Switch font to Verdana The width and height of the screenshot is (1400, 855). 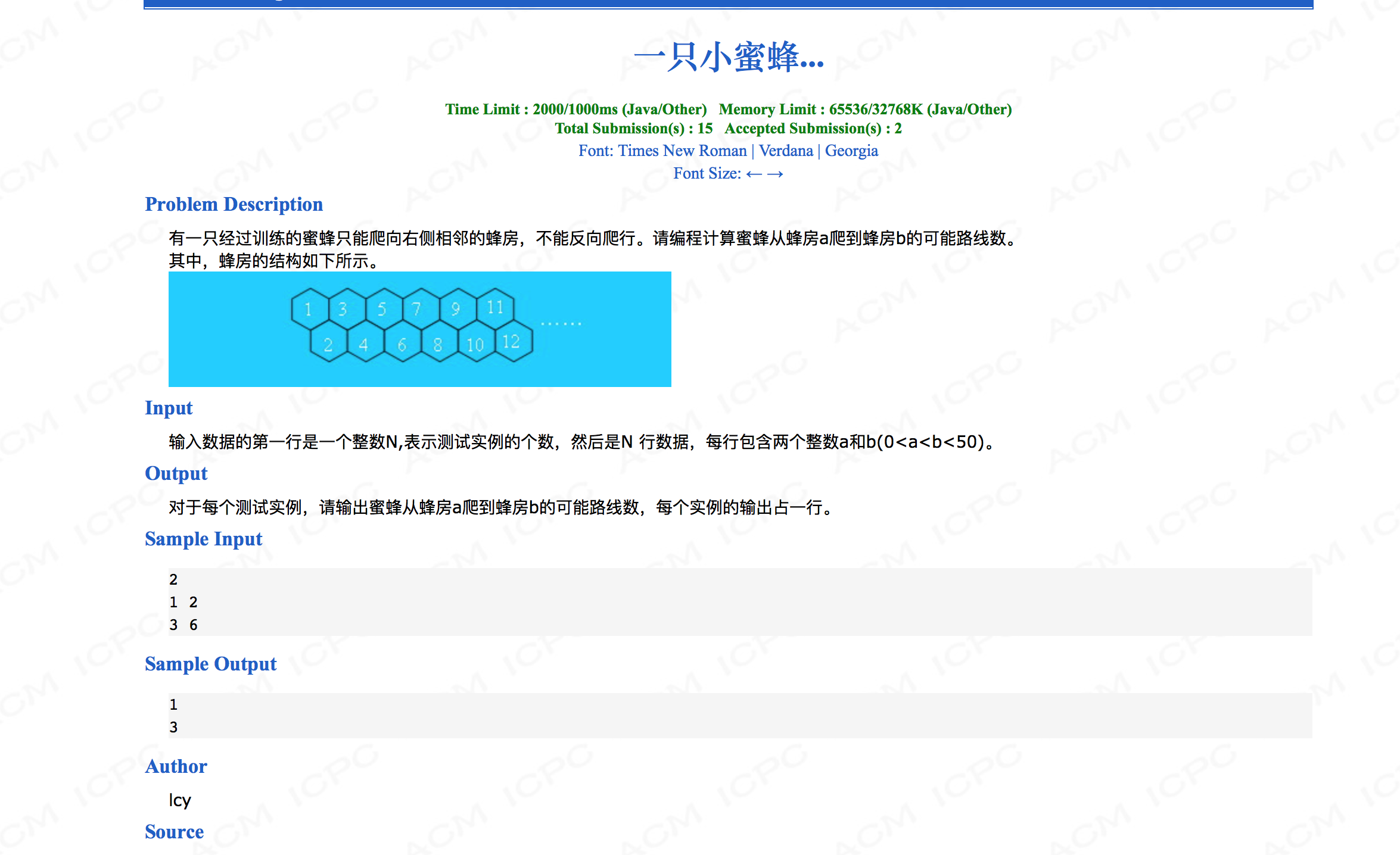tap(786, 151)
